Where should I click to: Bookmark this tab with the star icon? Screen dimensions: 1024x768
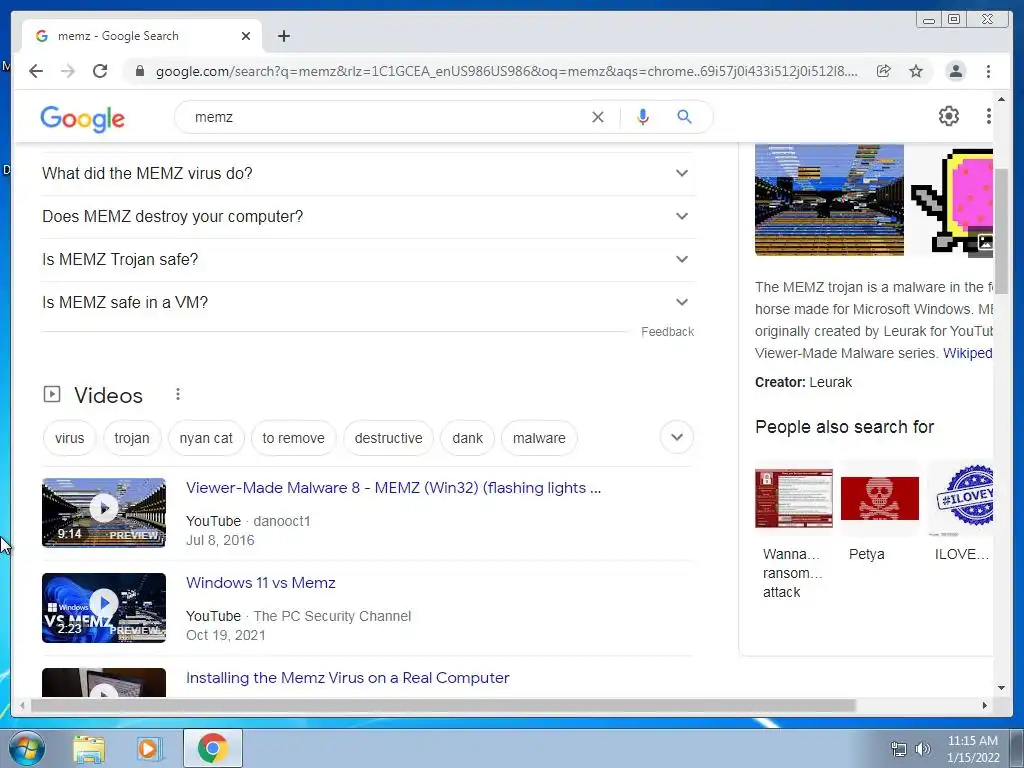tap(916, 71)
